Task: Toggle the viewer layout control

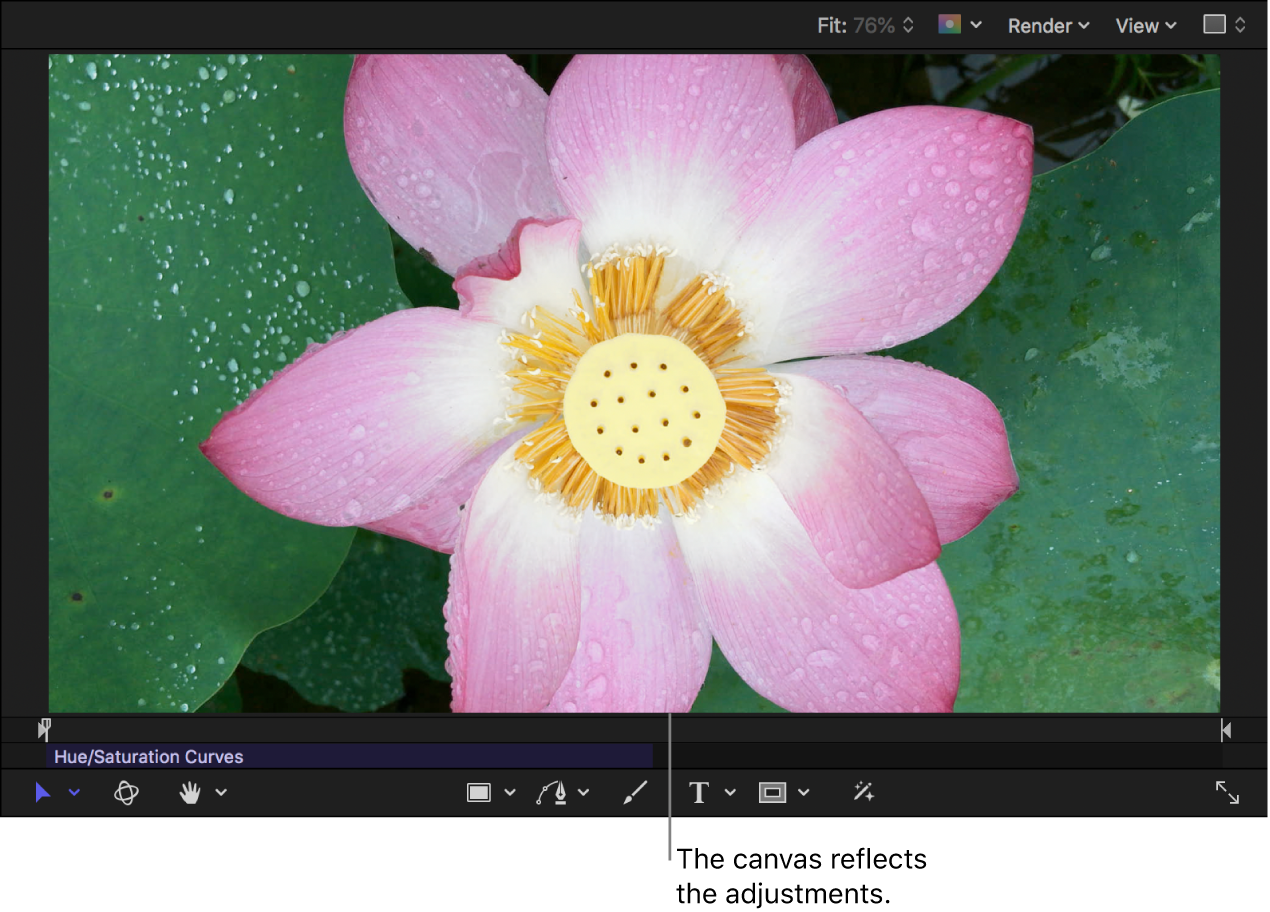Action: point(1222,25)
